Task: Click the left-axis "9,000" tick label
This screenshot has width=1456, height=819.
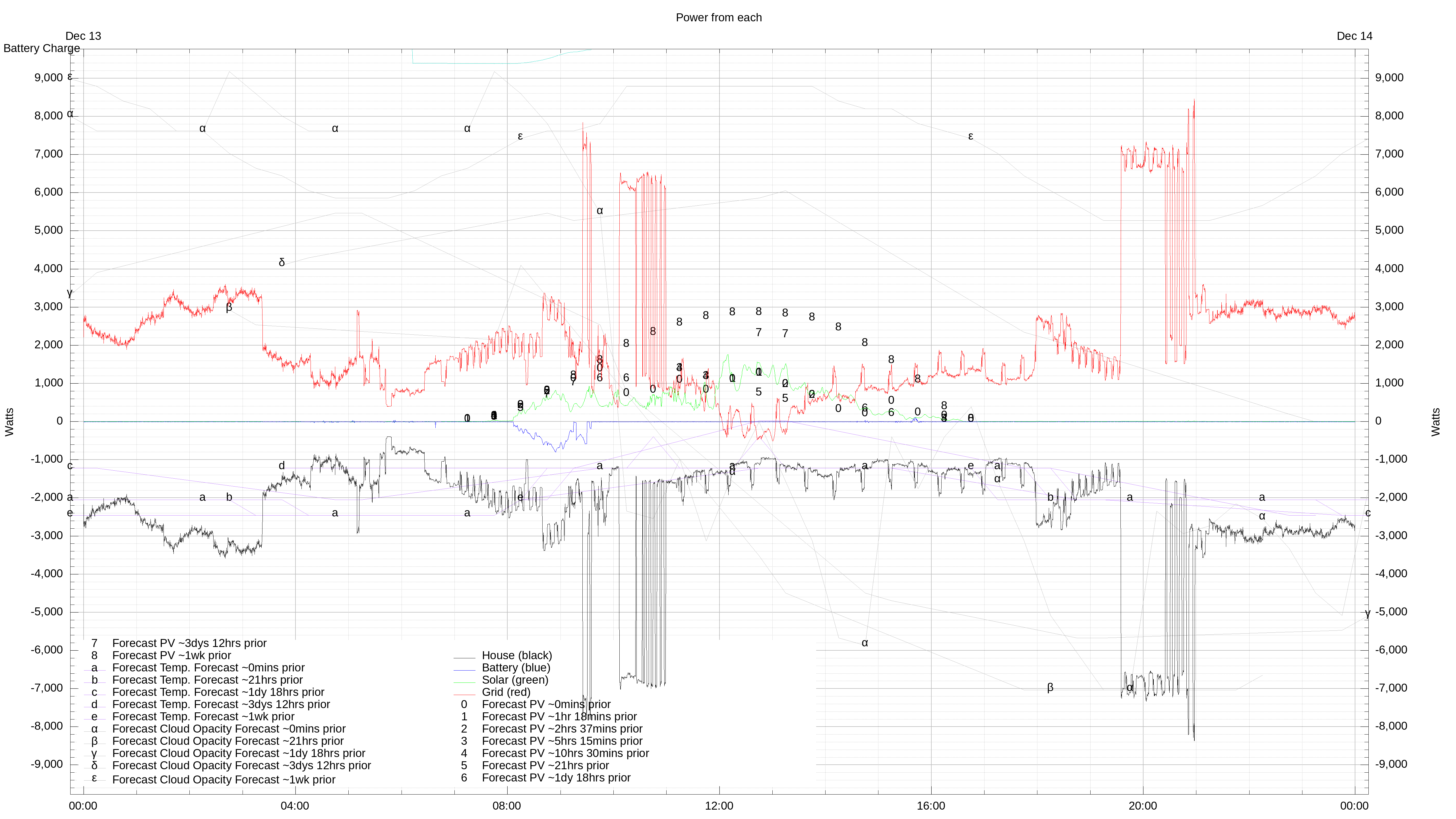Action: point(49,78)
